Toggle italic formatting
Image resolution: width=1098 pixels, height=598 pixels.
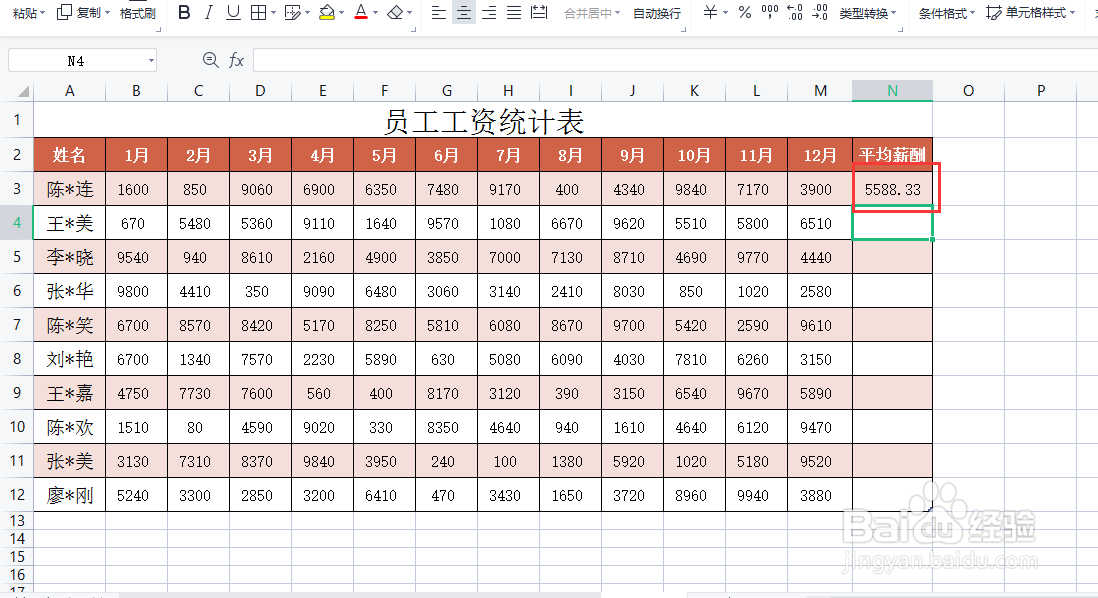coord(209,13)
